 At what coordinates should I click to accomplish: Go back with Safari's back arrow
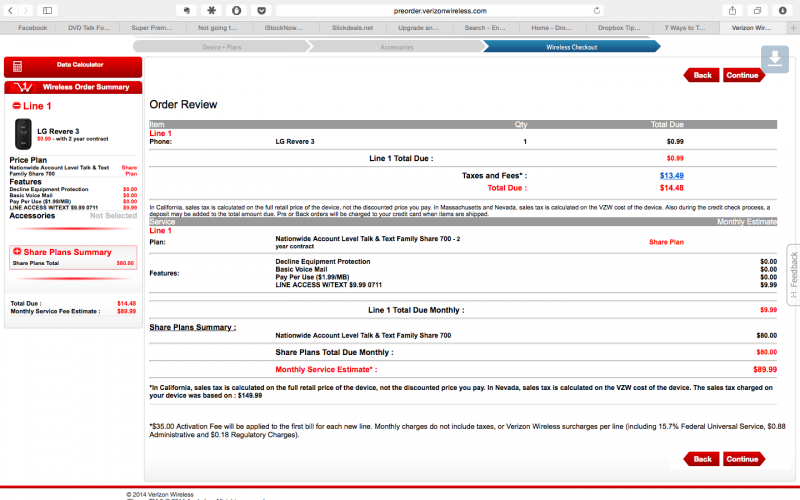click(x=10, y=10)
